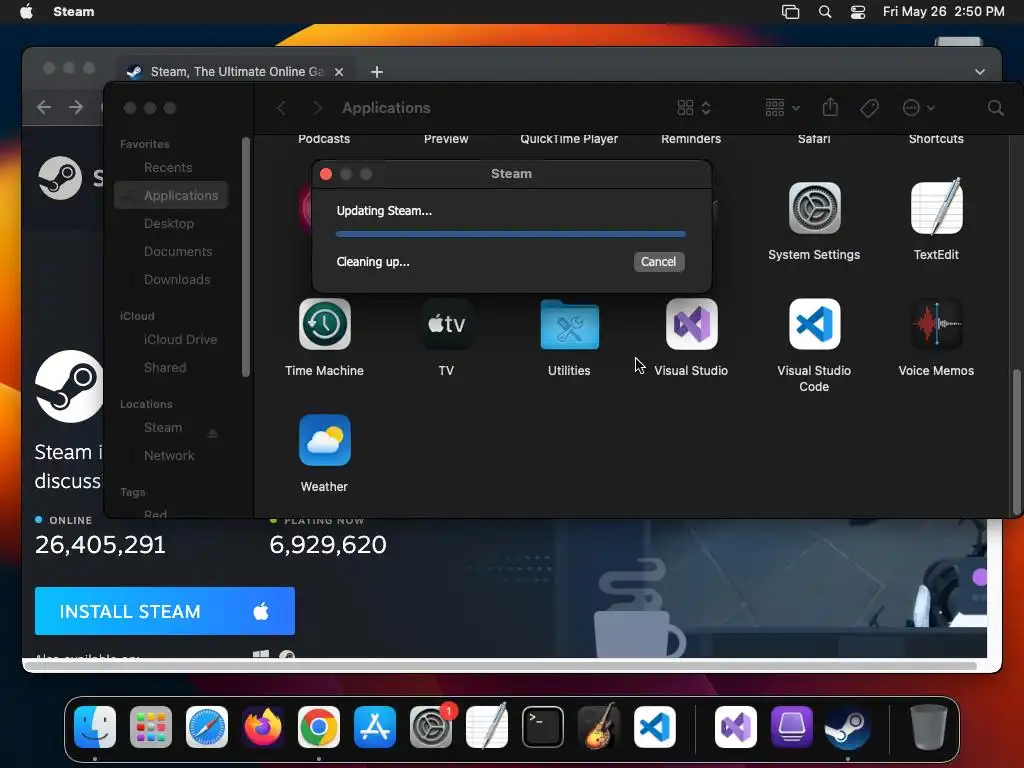Go back in Finder window
Image resolution: width=1024 pixels, height=768 pixels.
pos(281,108)
